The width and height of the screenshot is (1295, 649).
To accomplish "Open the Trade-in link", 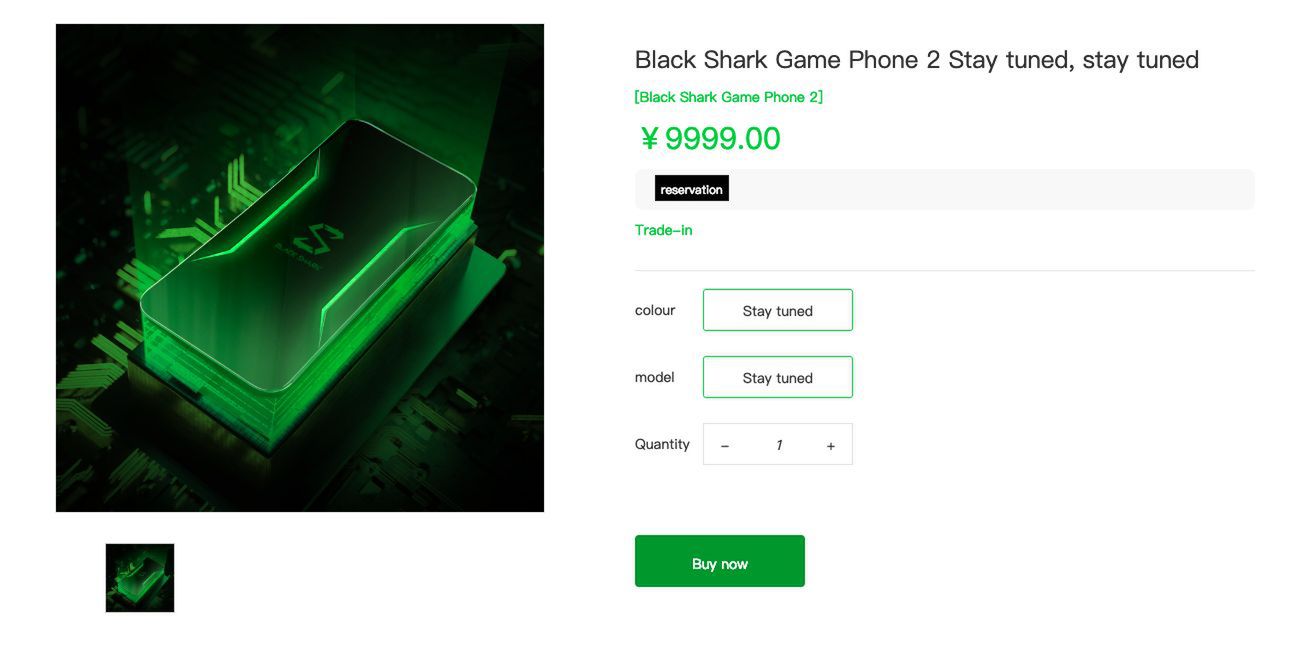I will (x=663, y=230).
